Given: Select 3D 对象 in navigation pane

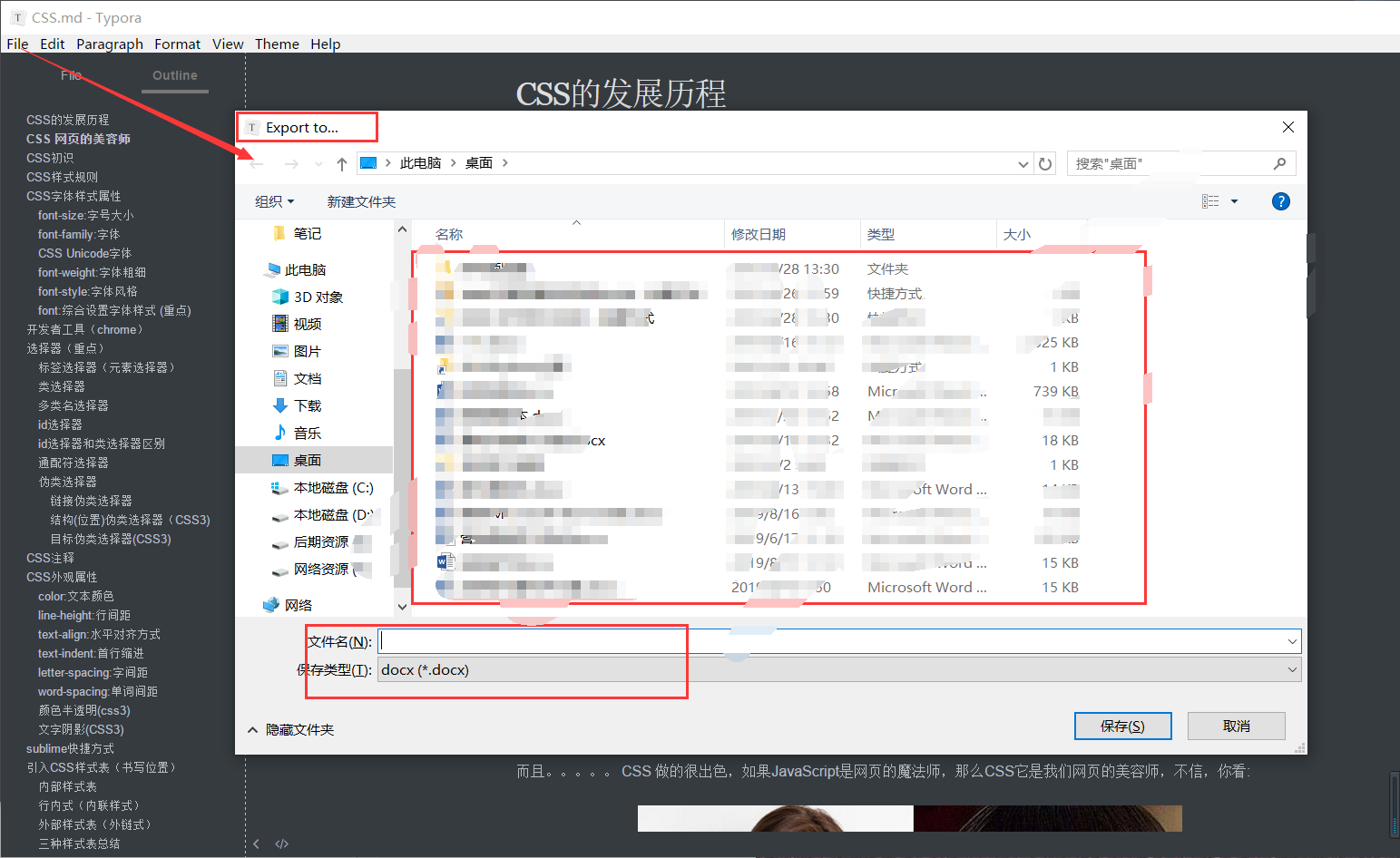Looking at the screenshot, I should pos(318,297).
